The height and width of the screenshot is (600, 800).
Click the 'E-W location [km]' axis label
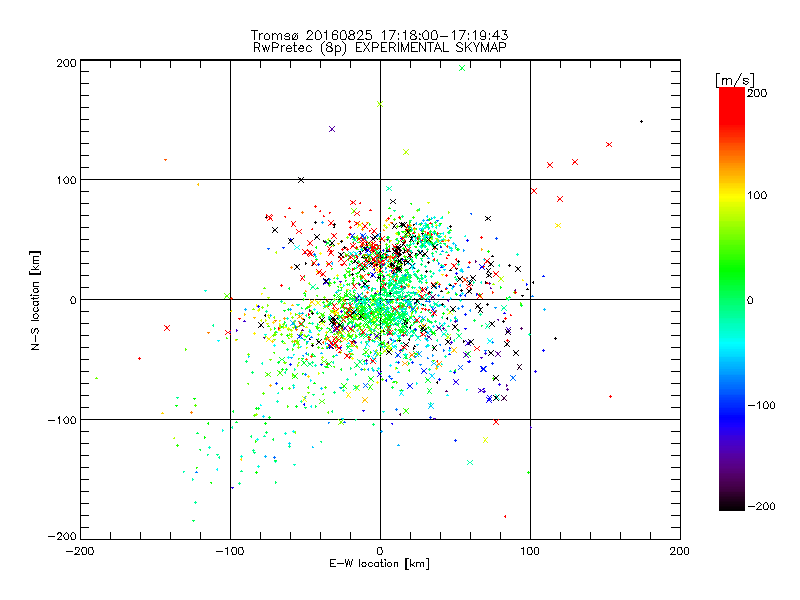point(379,564)
